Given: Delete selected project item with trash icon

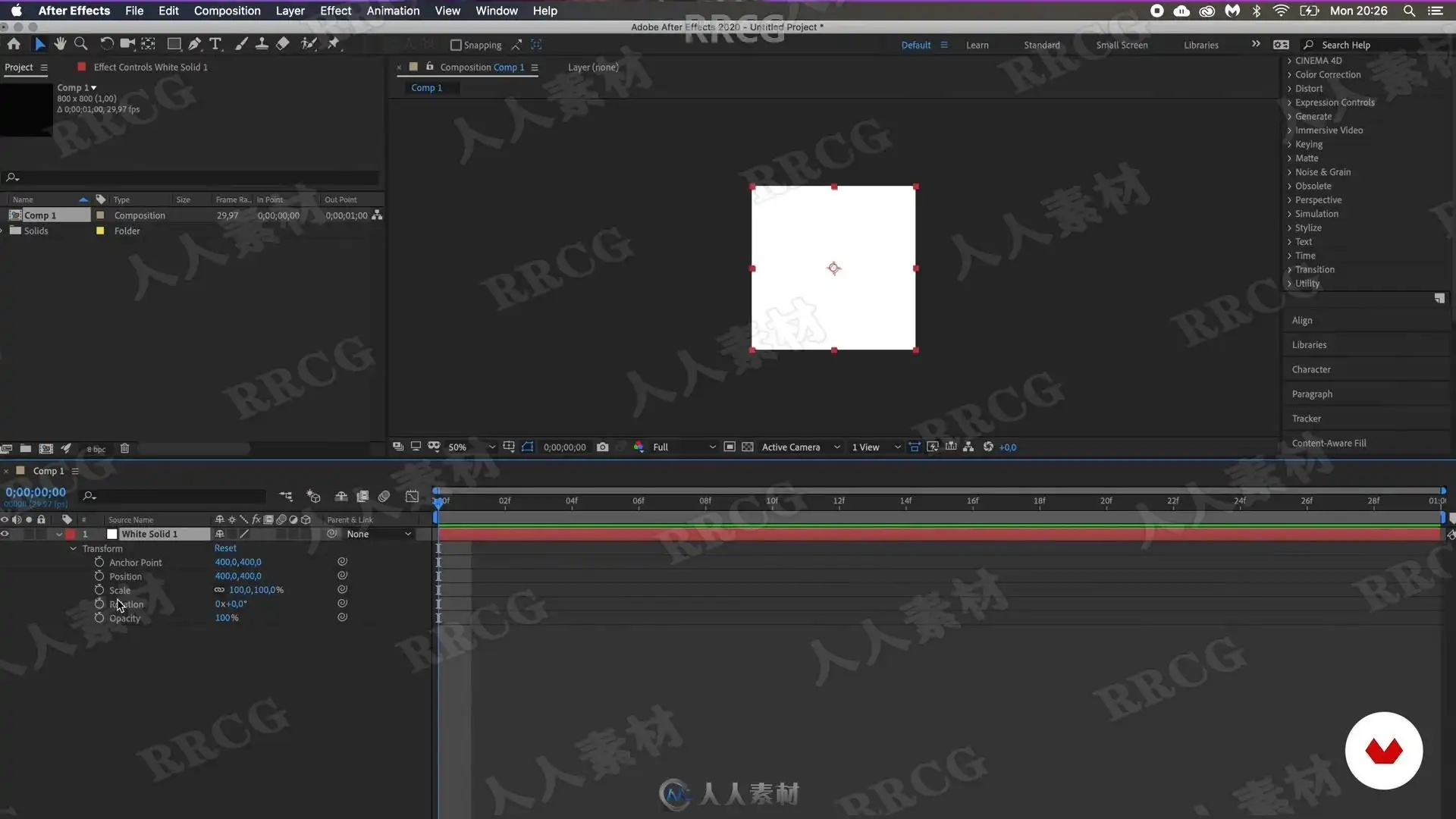Looking at the screenshot, I should (x=124, y=448).
